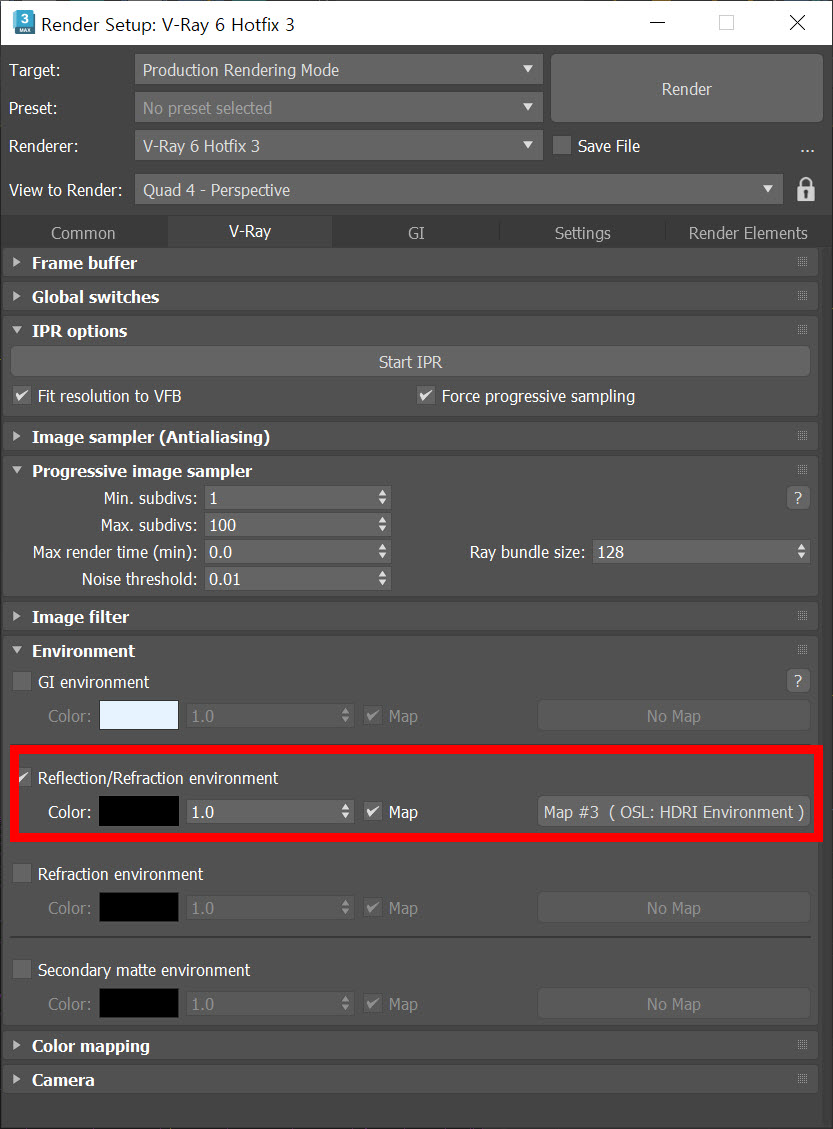This screenshot has height=1129, width=833.
Task: Uncheck Map for Reflection/Refraction environment
Action: [373, 811]
